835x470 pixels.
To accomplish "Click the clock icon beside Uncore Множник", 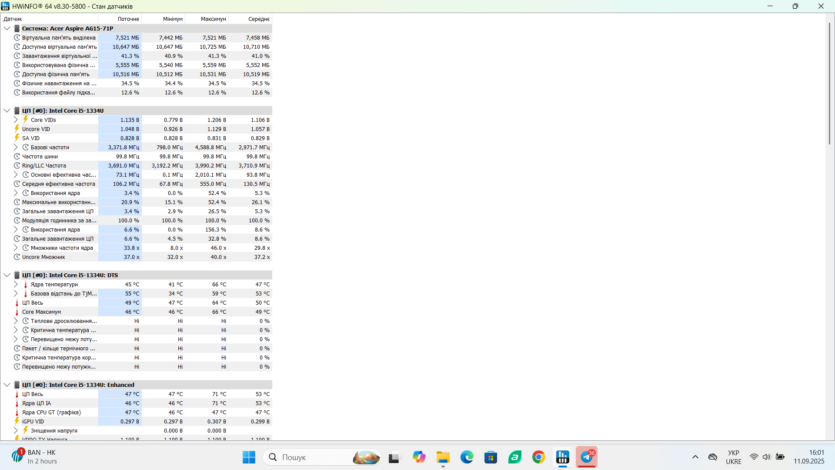I will click(17, 257).
